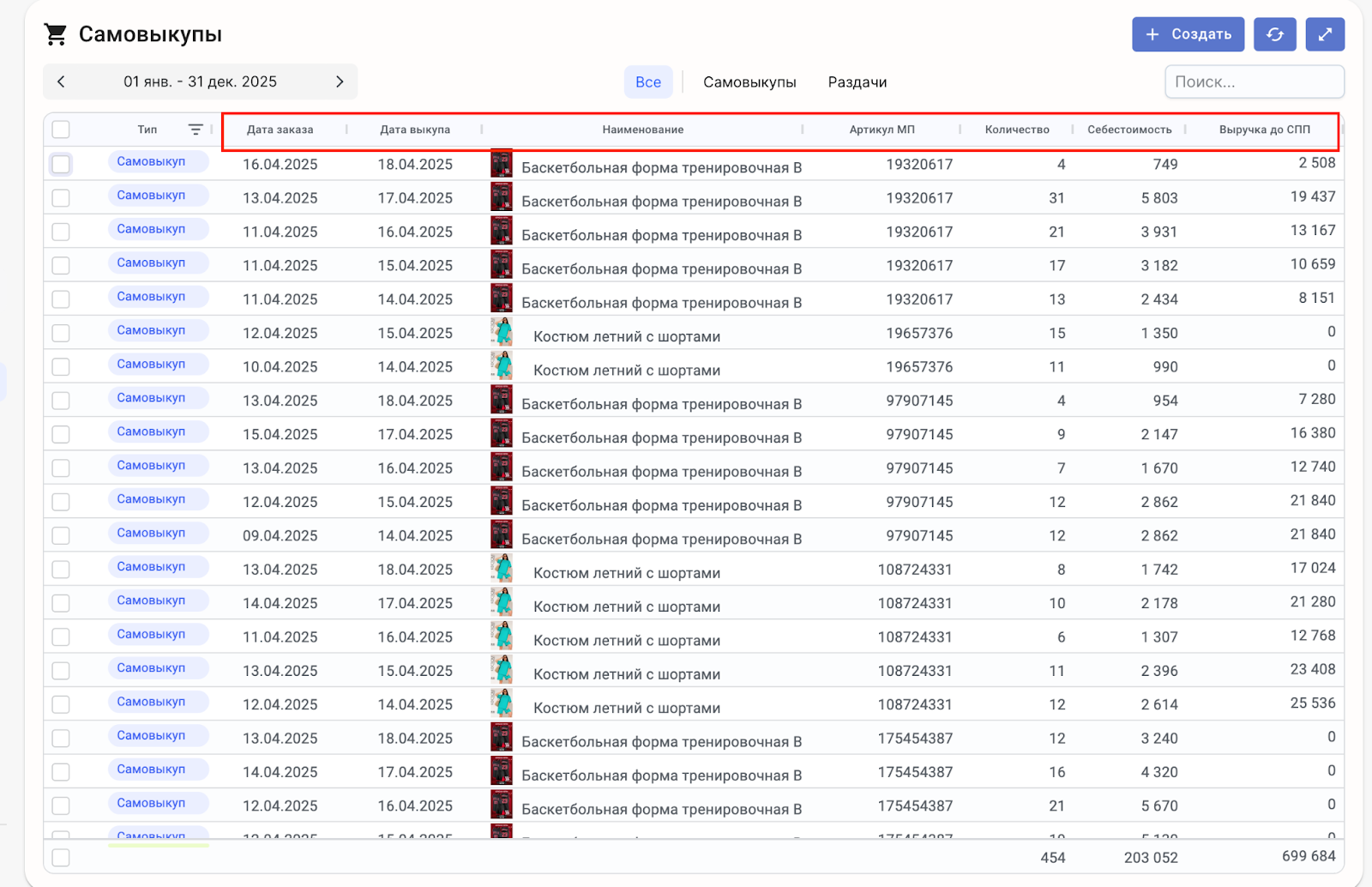
Task: Select checkbox for row with quantity 31
Action: (x=61, y=198)
